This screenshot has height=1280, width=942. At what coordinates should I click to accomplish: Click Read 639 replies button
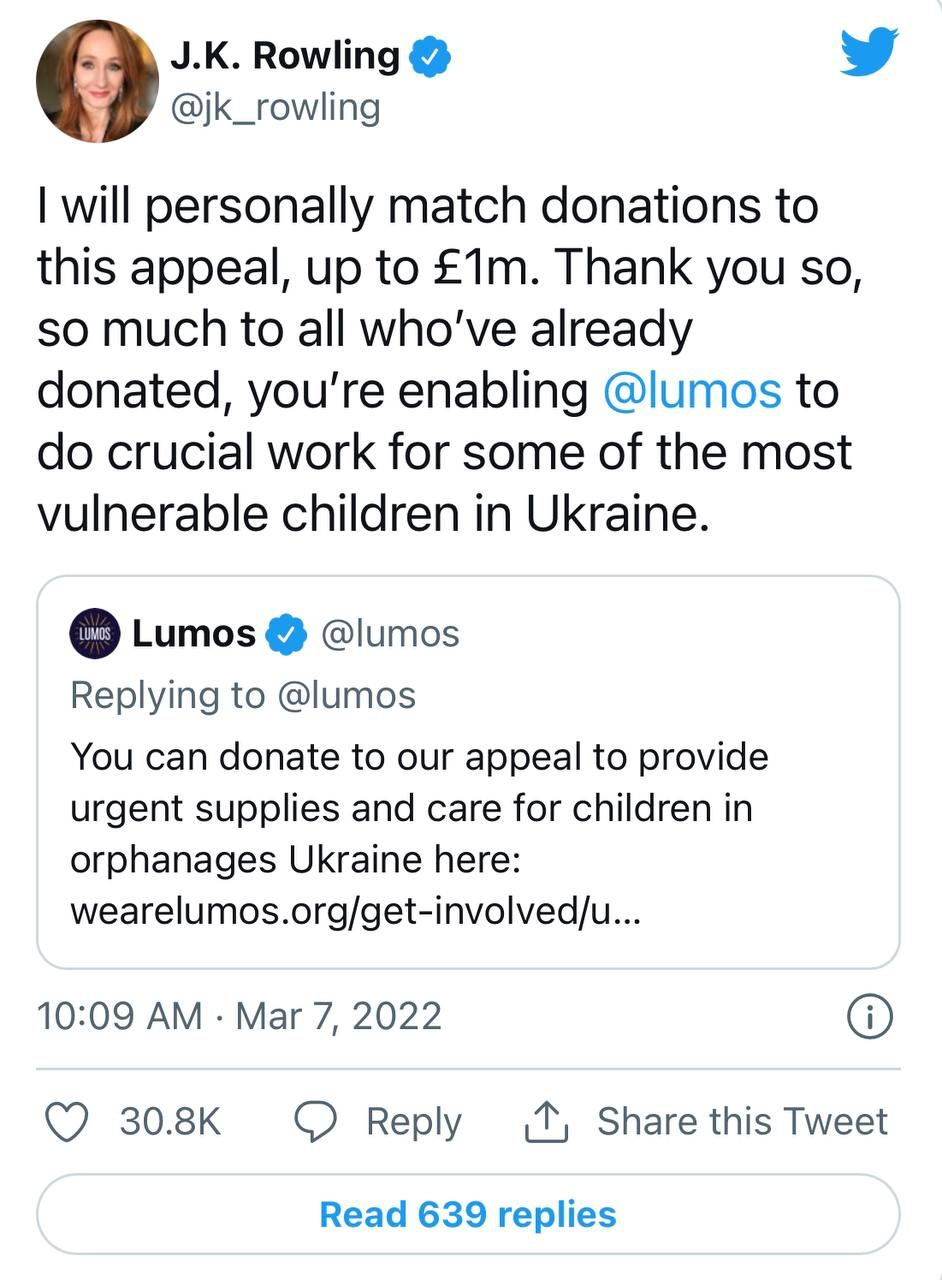(x=468, y=1214)
